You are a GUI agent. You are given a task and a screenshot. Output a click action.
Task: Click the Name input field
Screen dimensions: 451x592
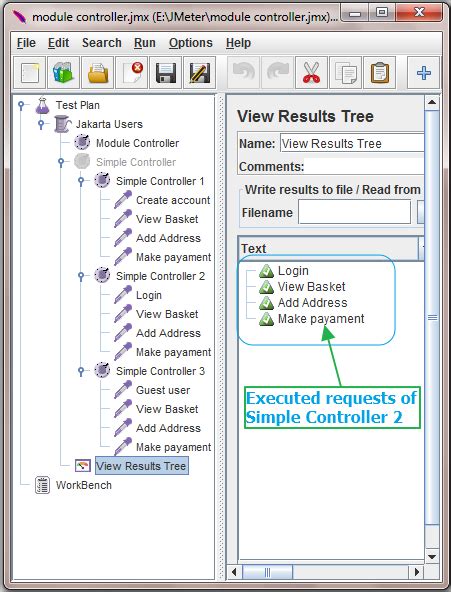(352, 143)
